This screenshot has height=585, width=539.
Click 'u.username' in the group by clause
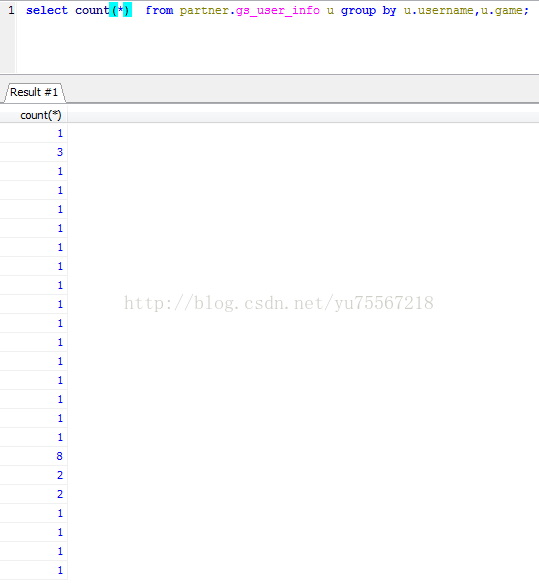[439, 10]
